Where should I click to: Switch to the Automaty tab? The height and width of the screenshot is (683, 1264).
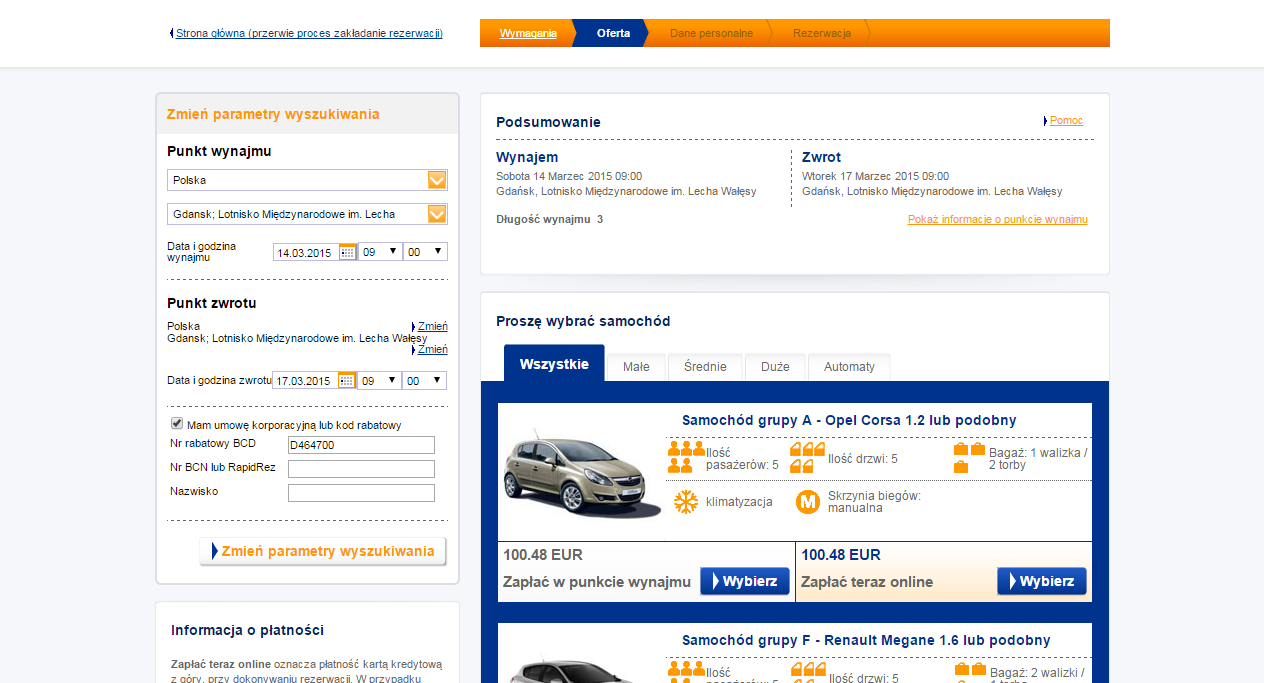pos(849,367)
